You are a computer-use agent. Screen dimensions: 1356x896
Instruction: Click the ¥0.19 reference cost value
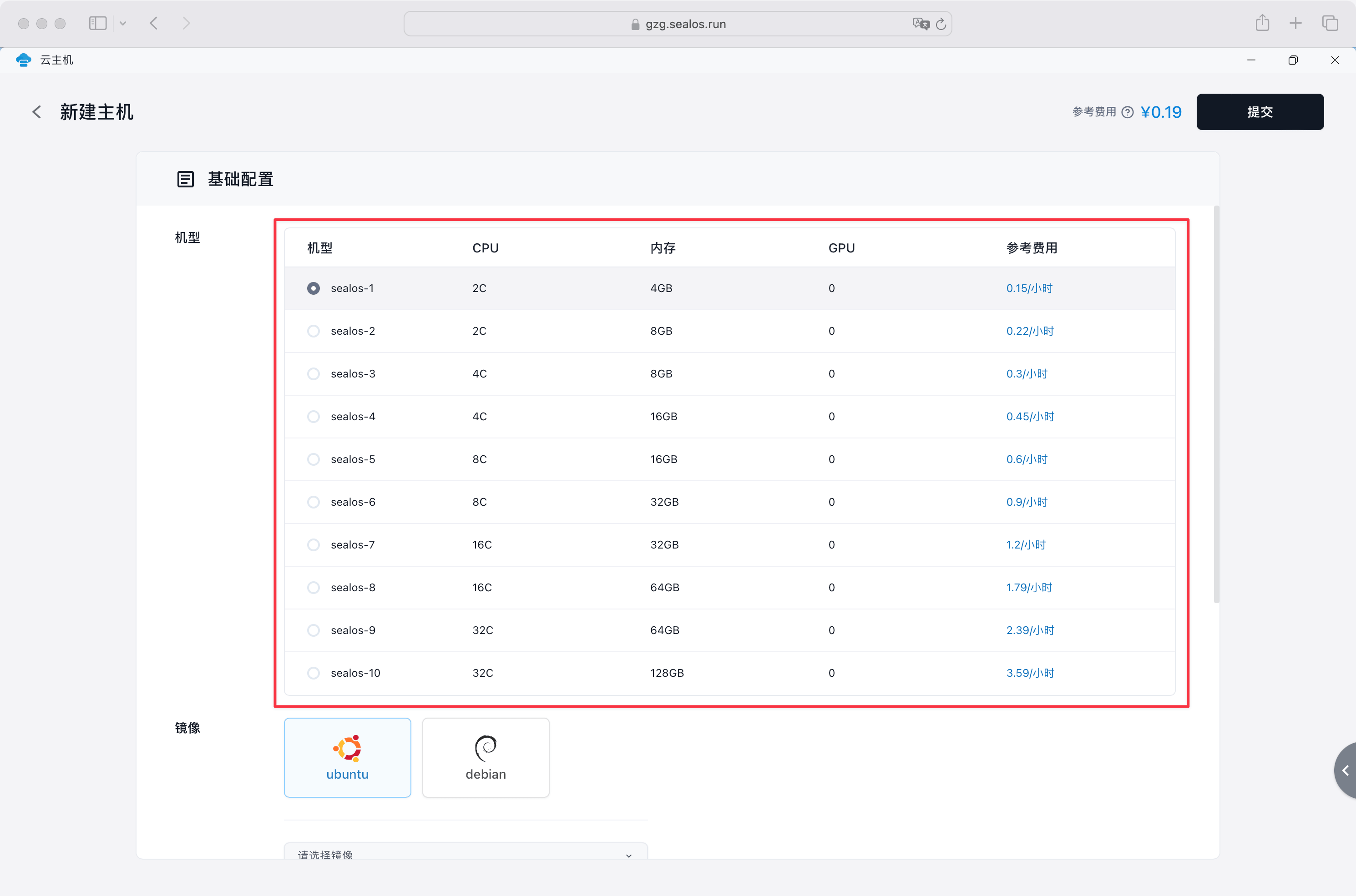[1161, 112]
